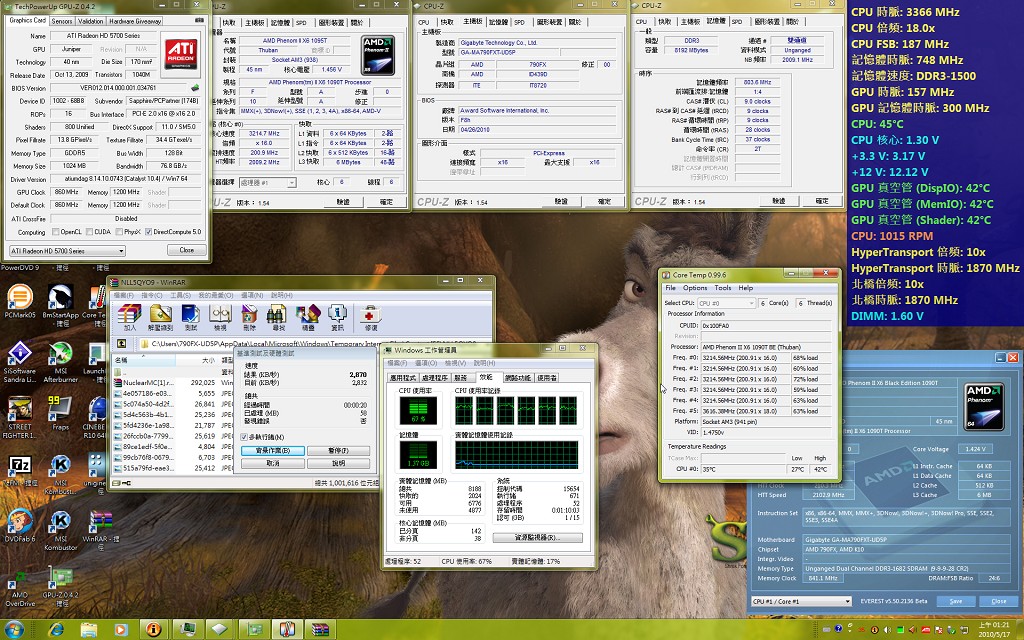Click 驗證 in the CPU-Z mainboard window

point(561,201)
